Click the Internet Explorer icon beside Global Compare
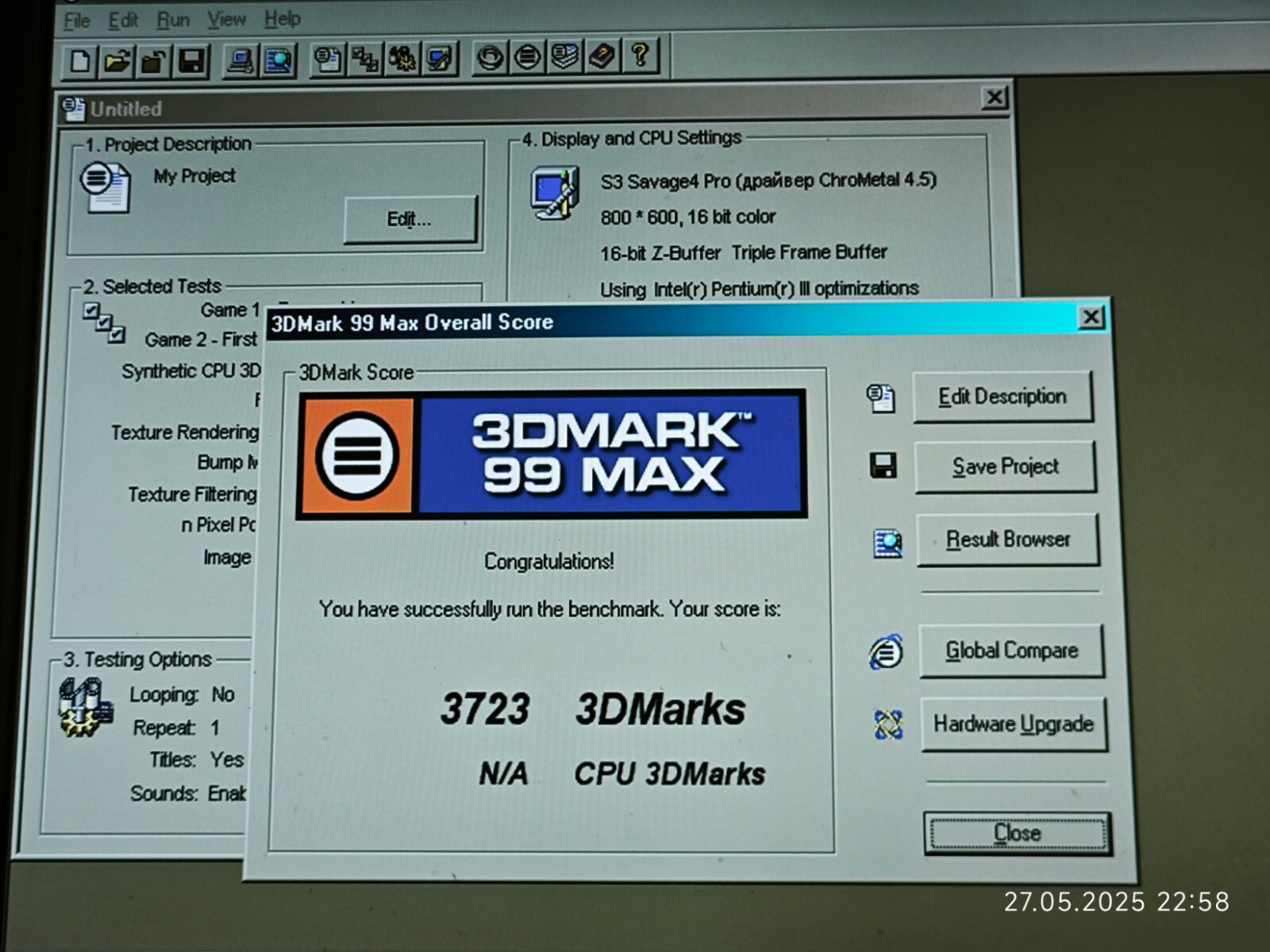Image resolution: width=1270 pixels, height=952 pixels. (x=886, y=652)
